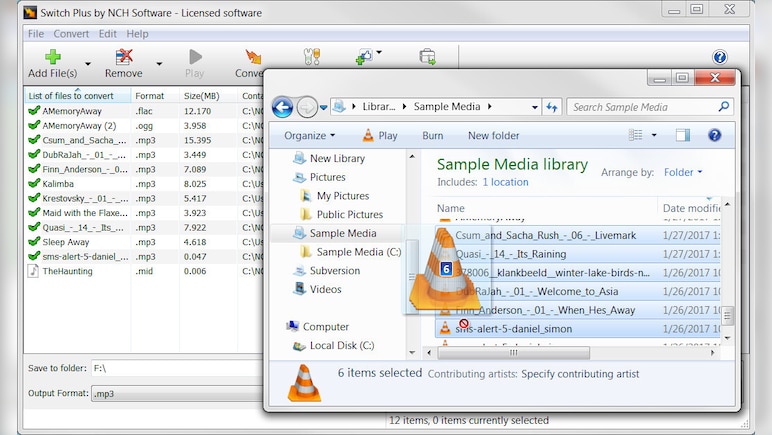Open the Edit menu in Switch Plus

click(x=107, y=34)
